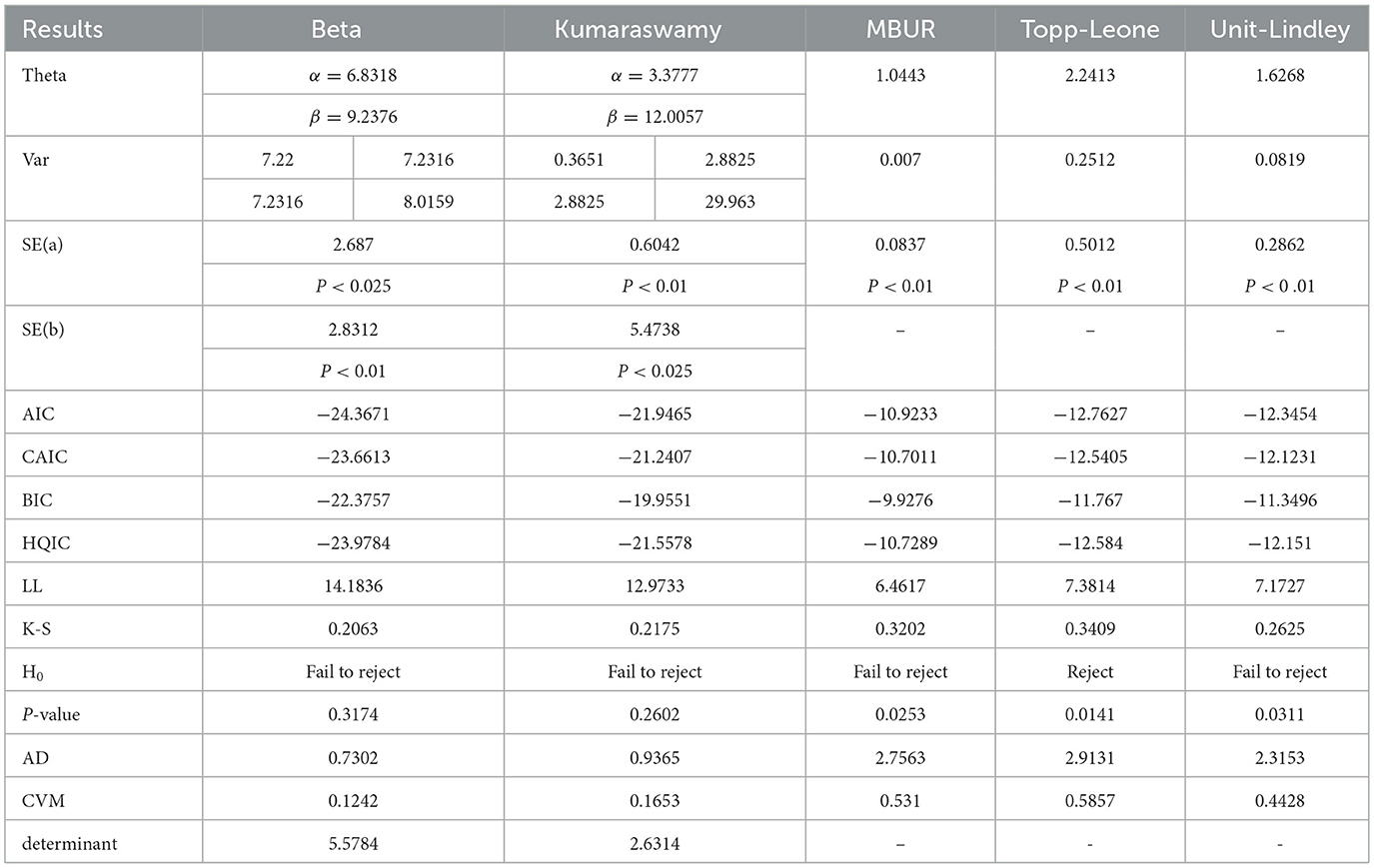Select the Kumaraswamy beta value 12.0057
The height and width of the screenshot is (868, 1374).
(x=655, y=117)
